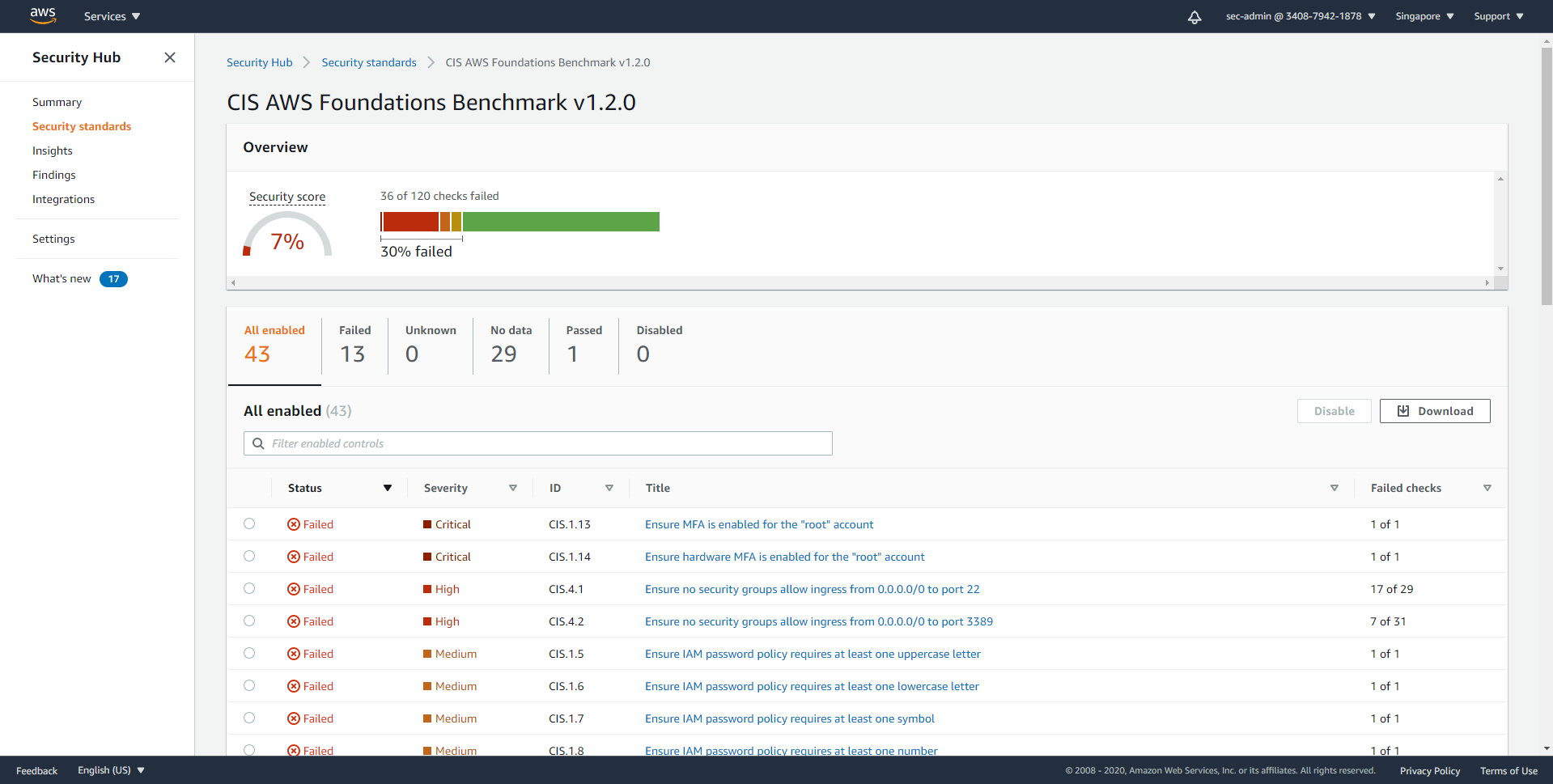This screenshot has height=784, width=1553.
Task: Open the English (US) language dropdown
Action: pos(111,770)
